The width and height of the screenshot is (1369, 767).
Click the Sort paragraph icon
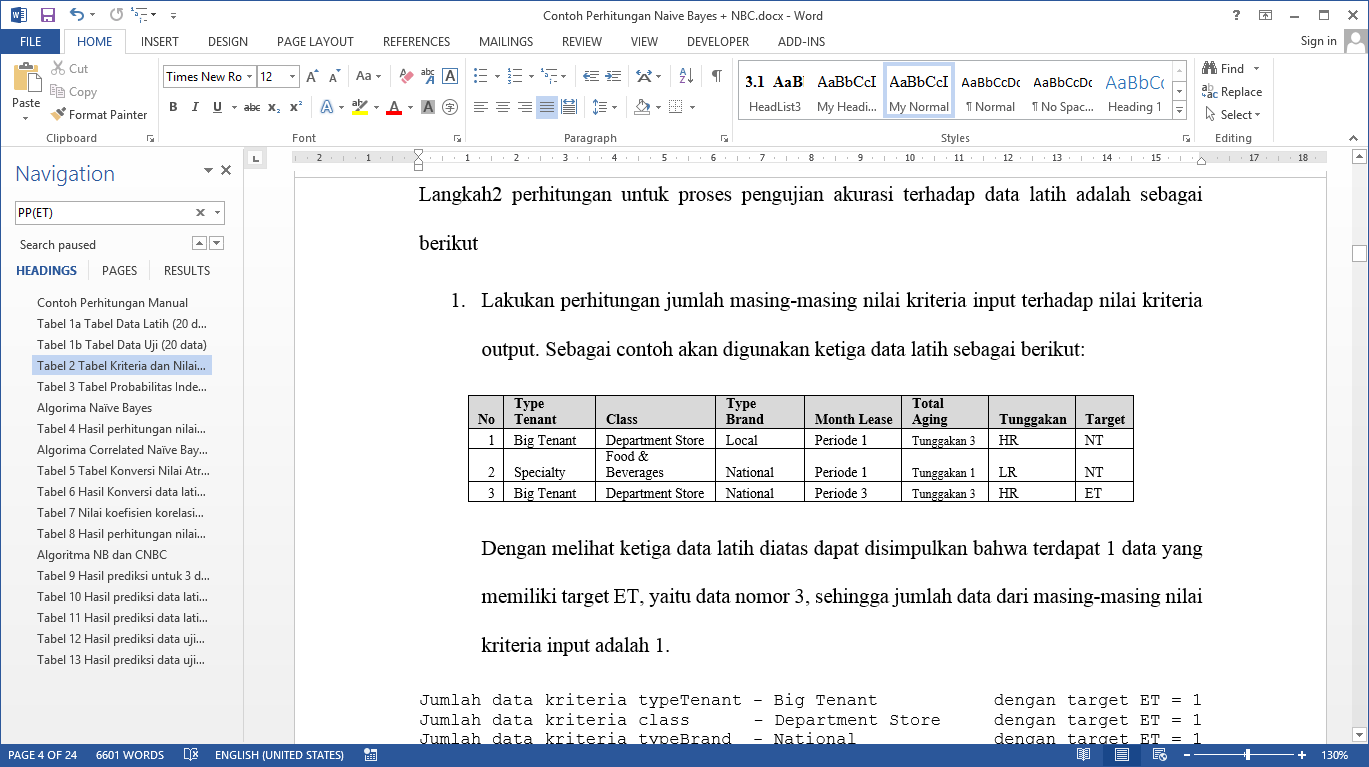(686, 76)
